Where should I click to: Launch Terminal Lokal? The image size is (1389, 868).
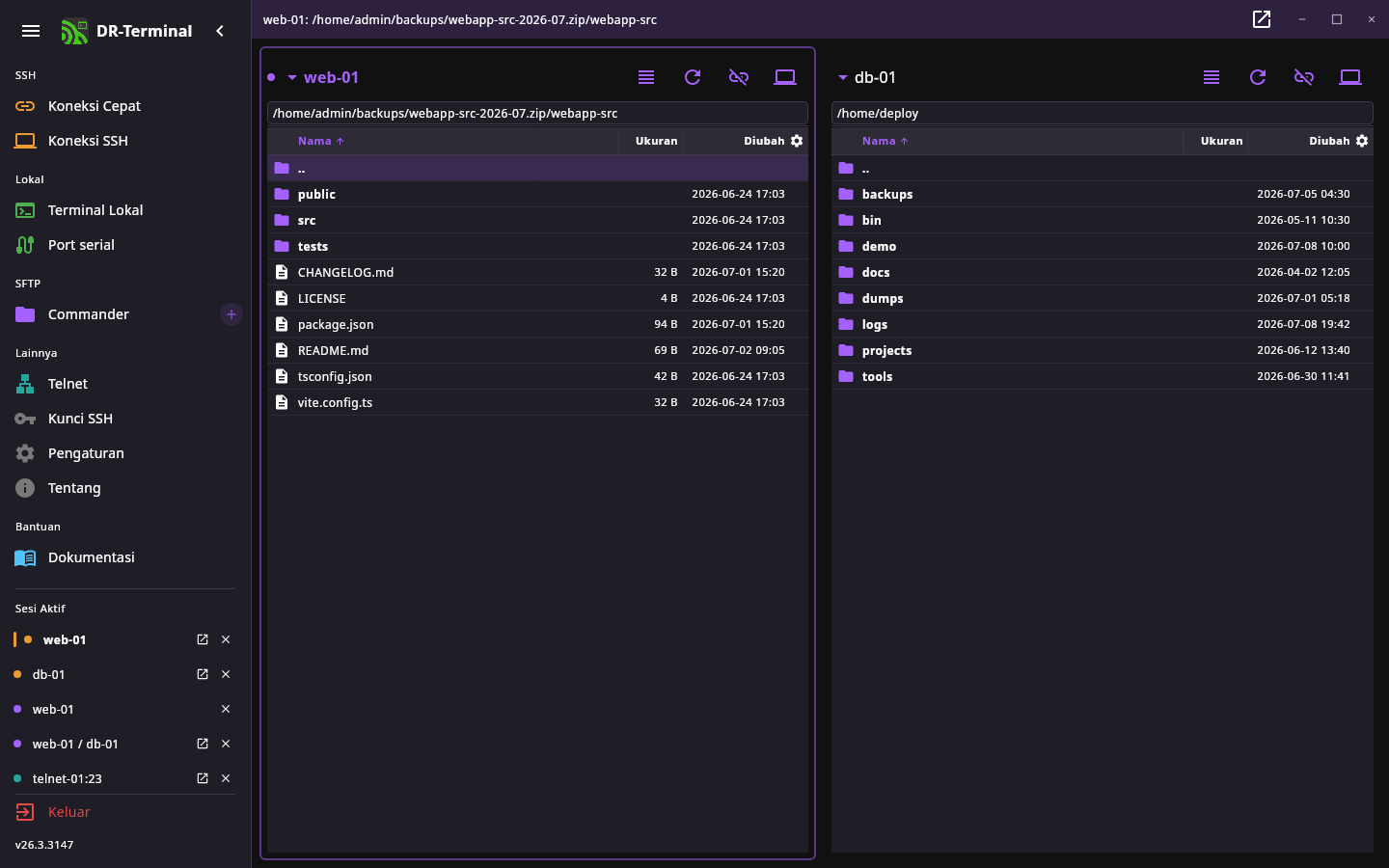tap(125, 210)
